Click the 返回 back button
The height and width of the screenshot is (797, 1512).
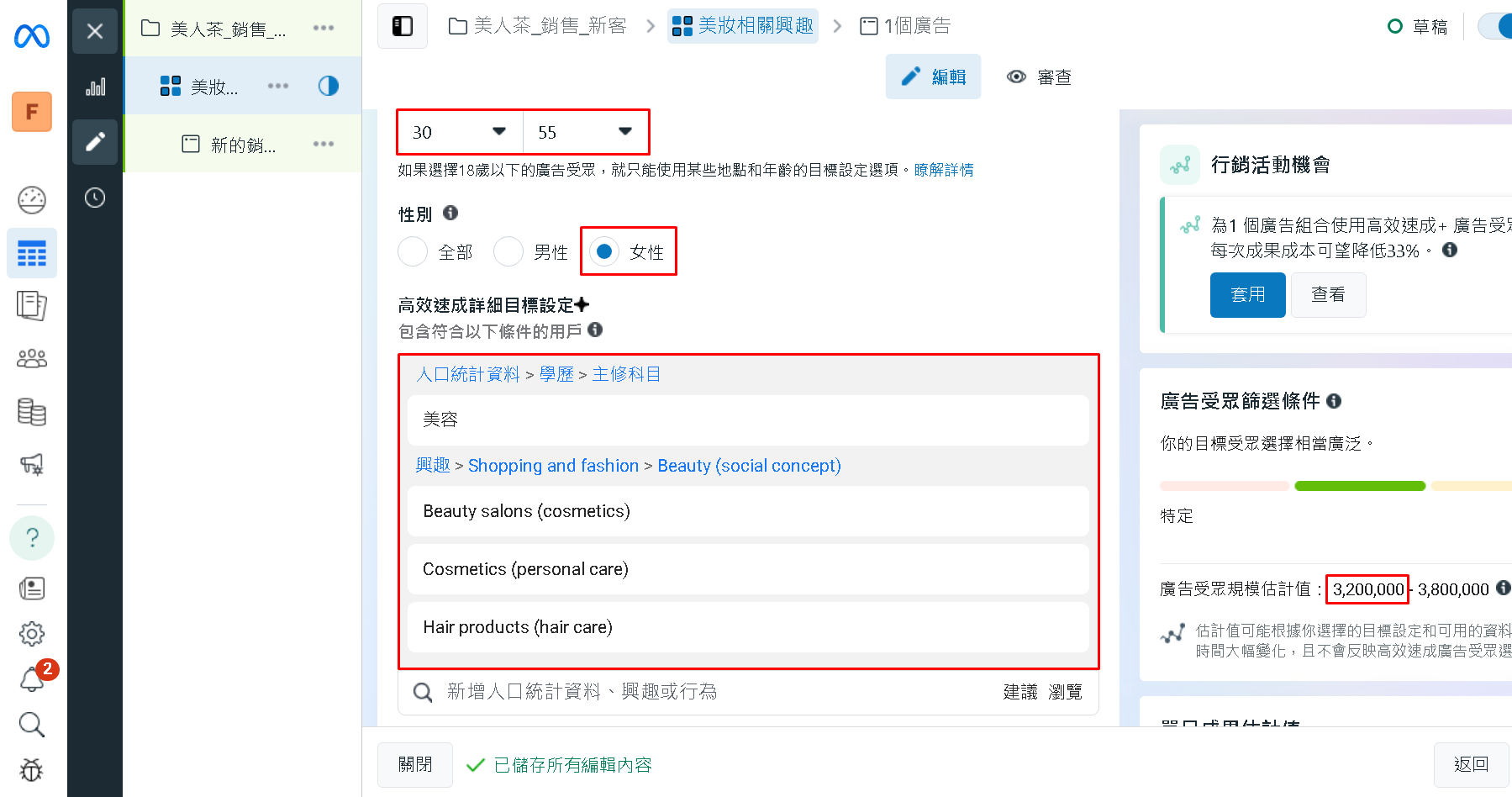(1472, 765)
